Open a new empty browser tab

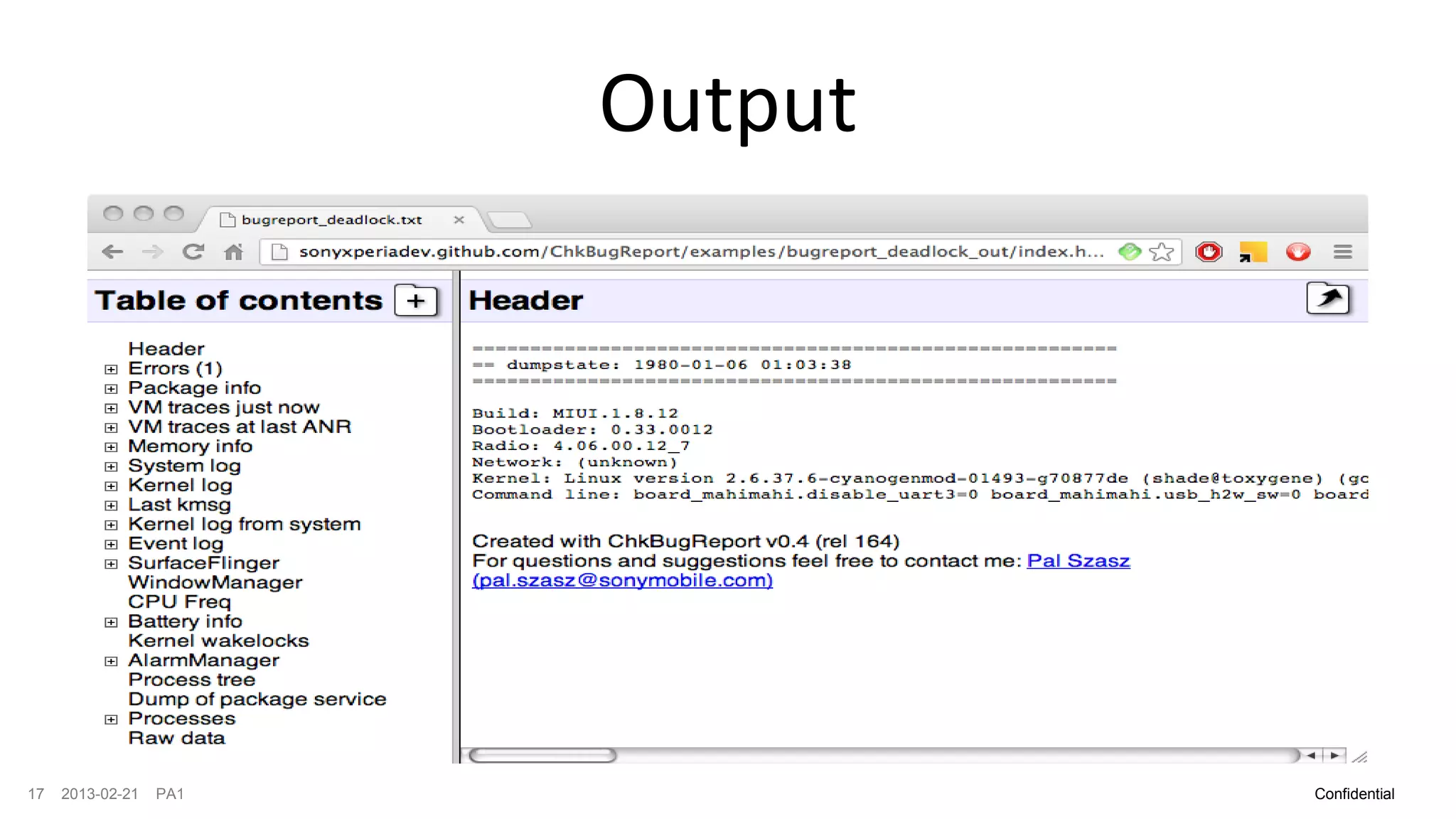pos(509,220)
